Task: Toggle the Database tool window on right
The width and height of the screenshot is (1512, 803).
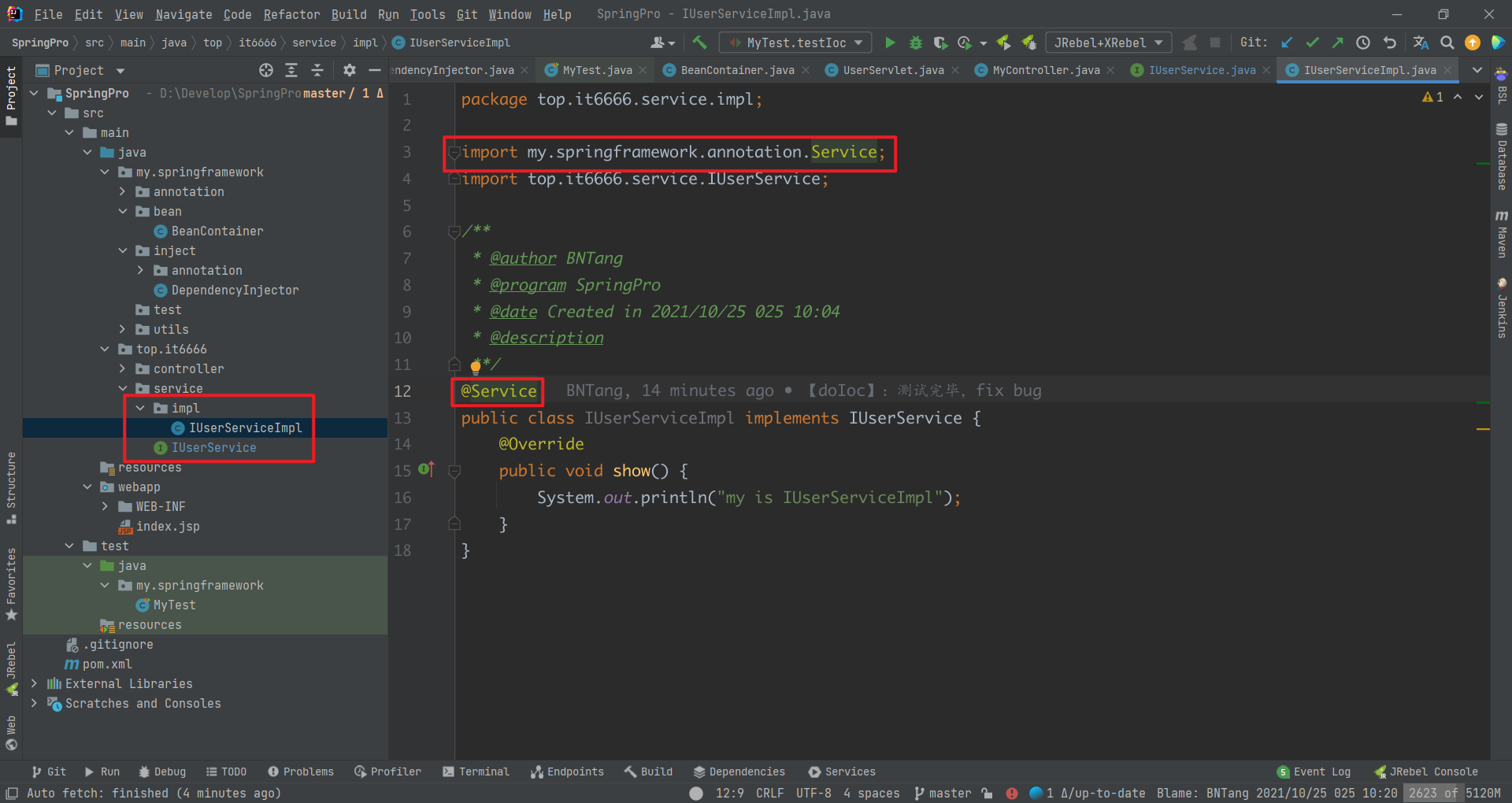Action: (x=1501, y=156)
